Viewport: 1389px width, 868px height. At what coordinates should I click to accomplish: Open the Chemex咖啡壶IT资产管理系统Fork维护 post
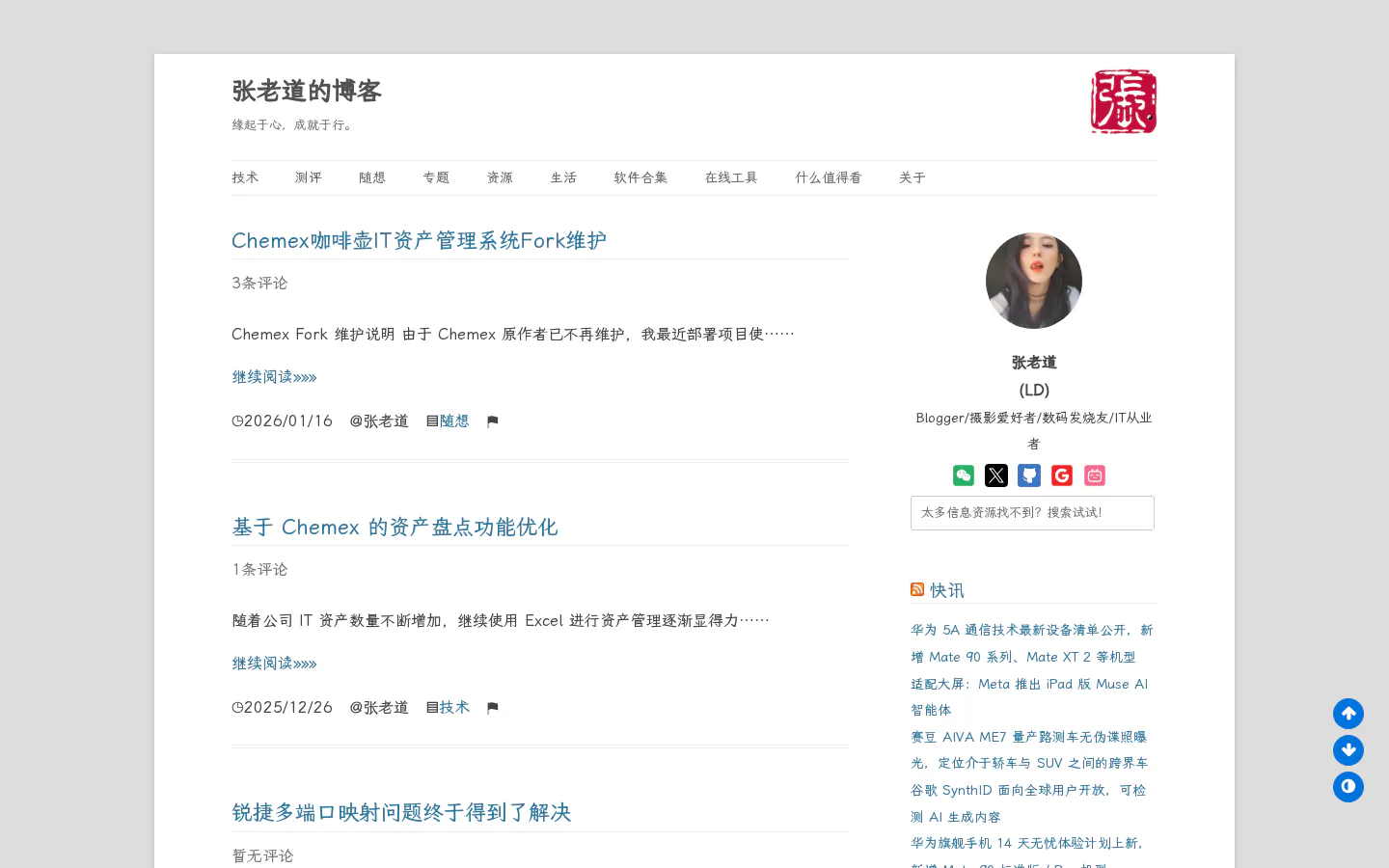[x=419, y=240]
